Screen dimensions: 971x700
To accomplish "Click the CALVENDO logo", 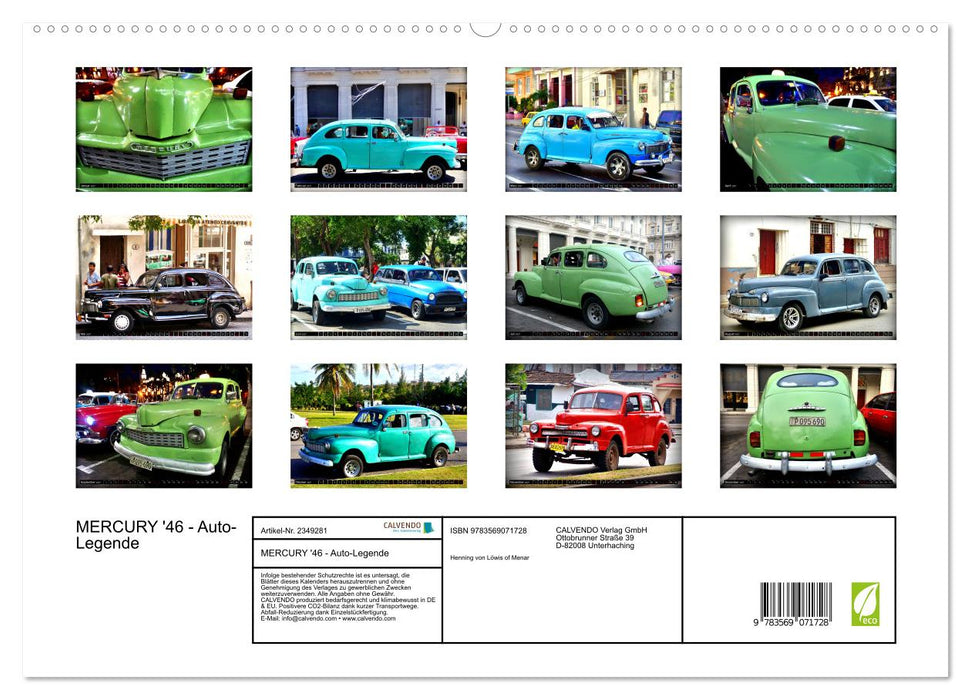I will coord(409,527).
